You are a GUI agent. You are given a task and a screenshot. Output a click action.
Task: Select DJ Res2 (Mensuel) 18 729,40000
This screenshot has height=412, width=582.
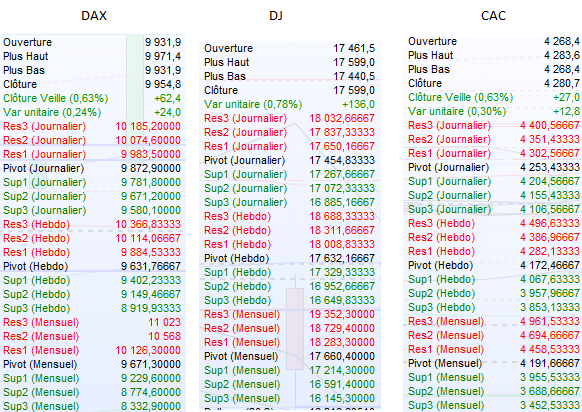[290, 328]
